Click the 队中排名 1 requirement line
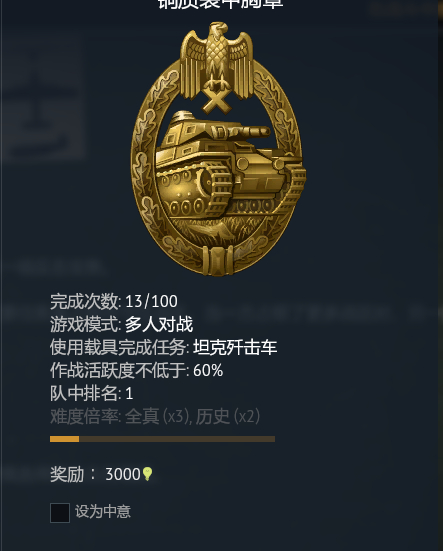 click(x=91, y=394)
